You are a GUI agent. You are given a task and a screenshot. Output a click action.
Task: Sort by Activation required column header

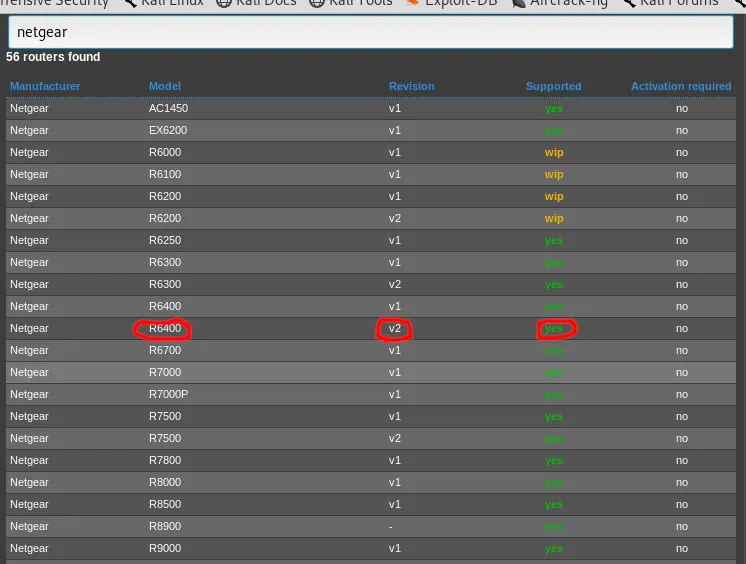click(681, 86)
